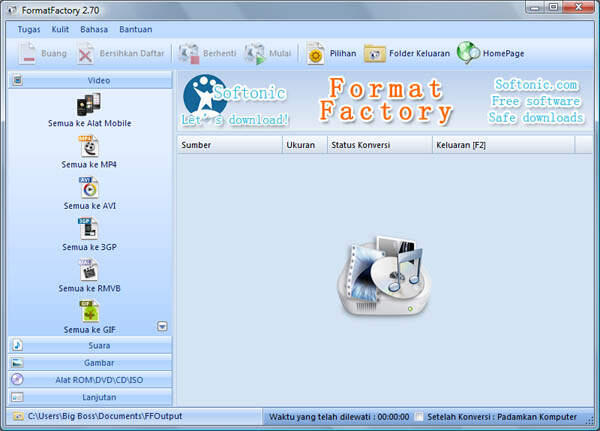Click the FormatFactory title bar icon
The height and width of the screenshot is (431, 600).
click(13, 10)
